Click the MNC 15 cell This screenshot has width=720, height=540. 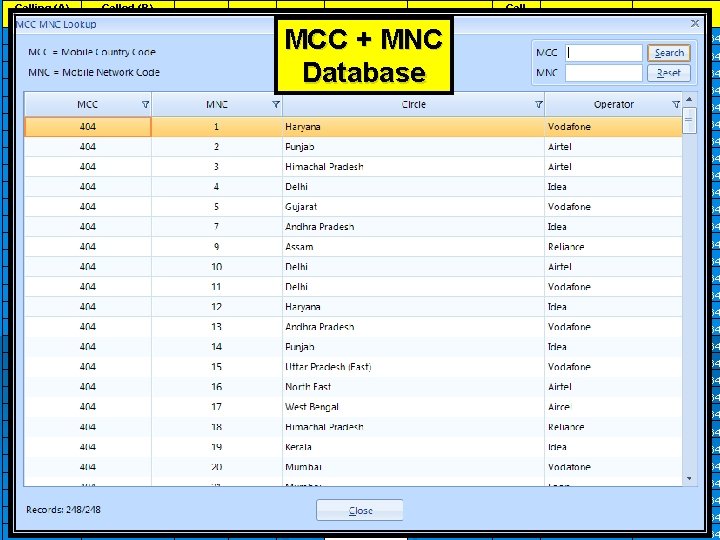tap(217, 366)
